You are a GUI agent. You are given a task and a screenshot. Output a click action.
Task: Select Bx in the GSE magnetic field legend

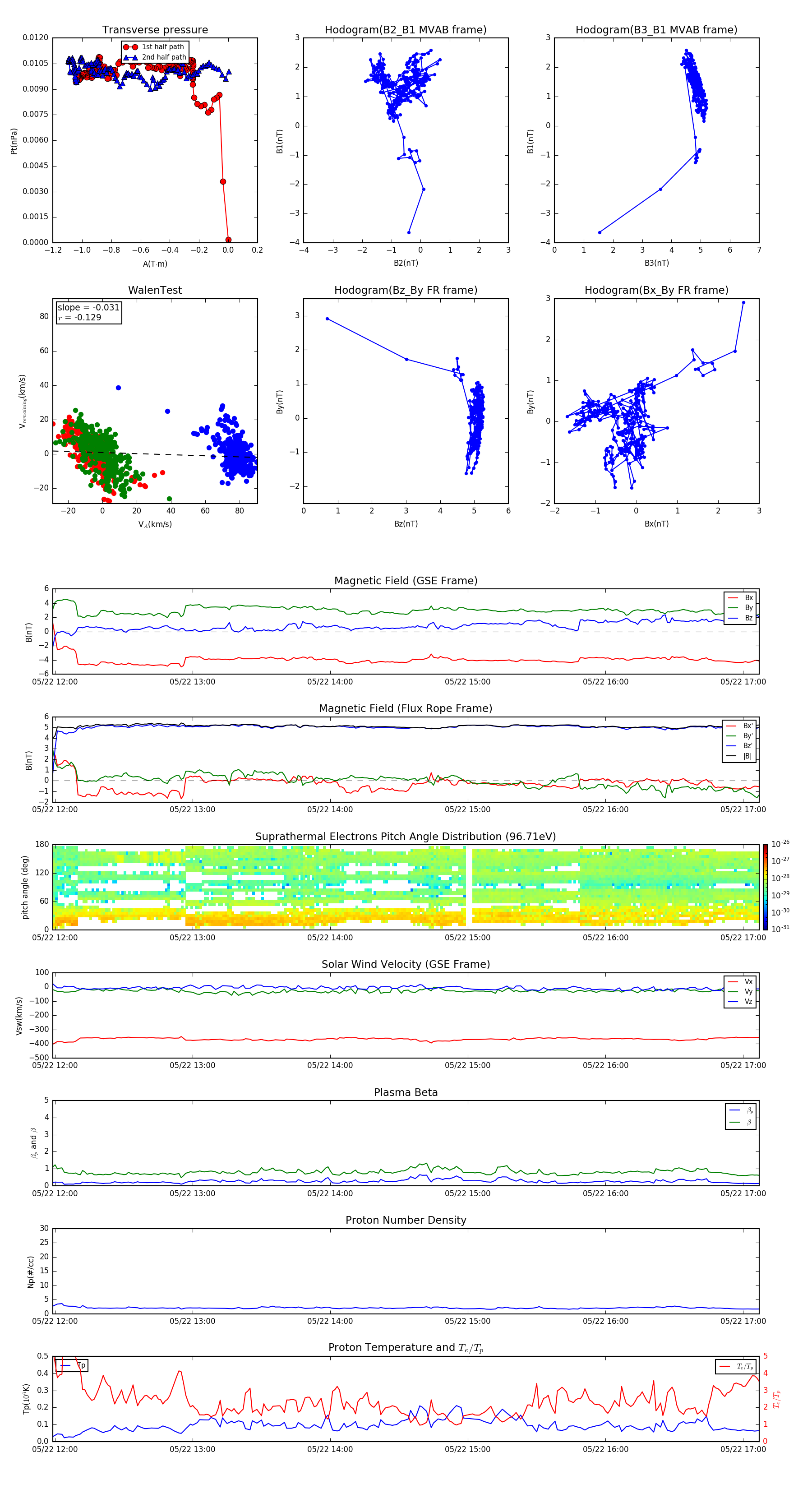tap(740, 598)
